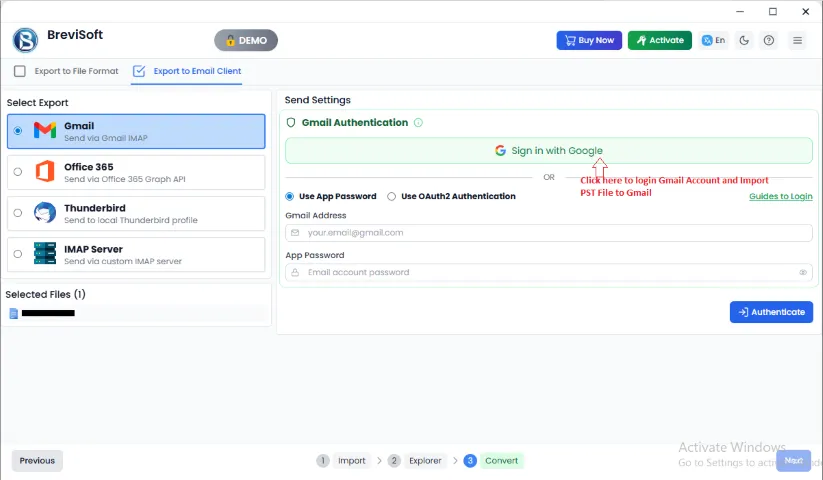The height and width of the screenshot is (480, 823).
Task: Click 'Send to local Thunderbird profile' text
Action: (131, 220)
